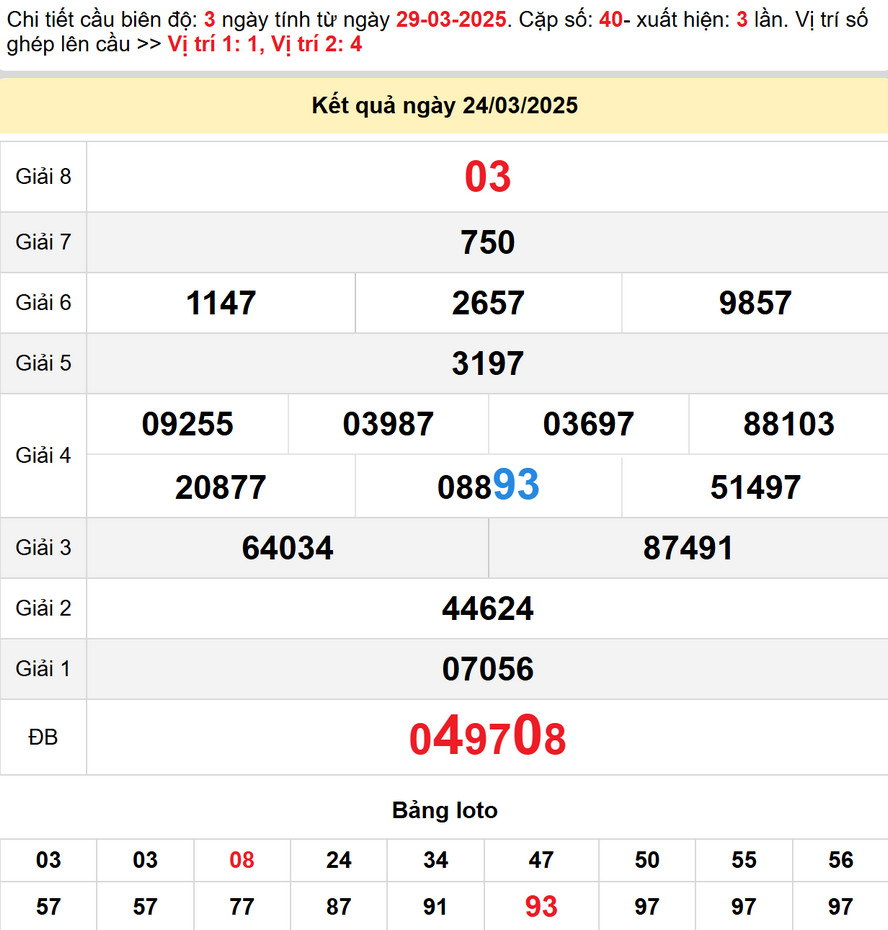Click Giải 4 number 88103
The width and height of the screenshot is (888, 930).
[788, 424]
